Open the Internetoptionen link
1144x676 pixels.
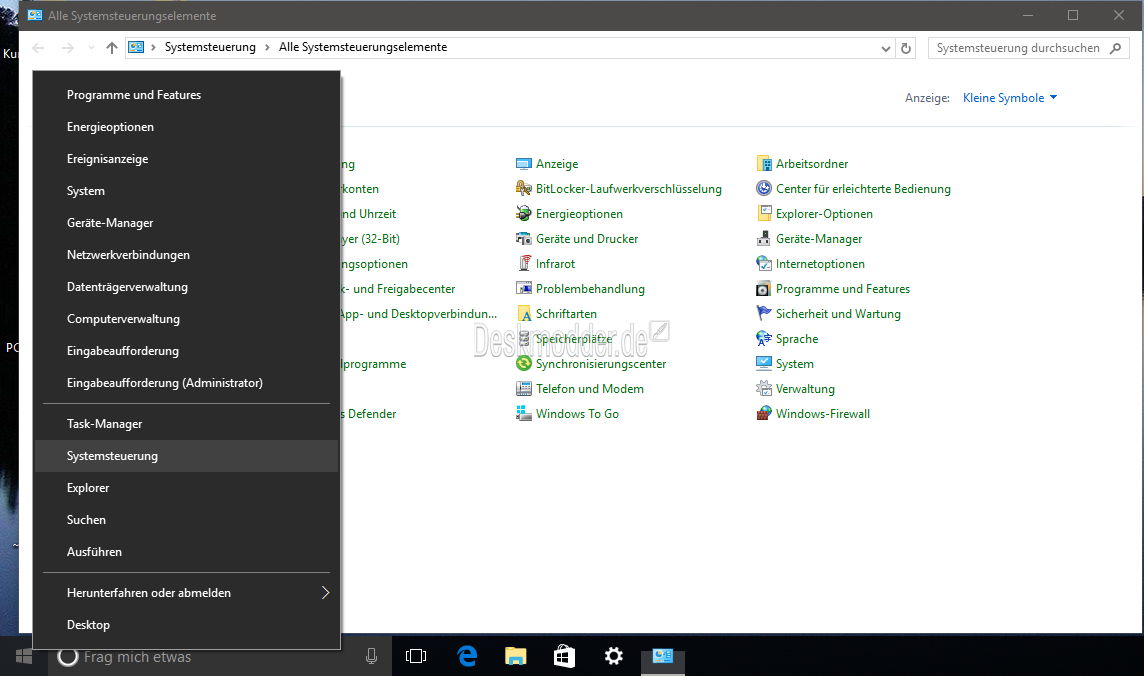pyautogui.click(x=820, y=264)
